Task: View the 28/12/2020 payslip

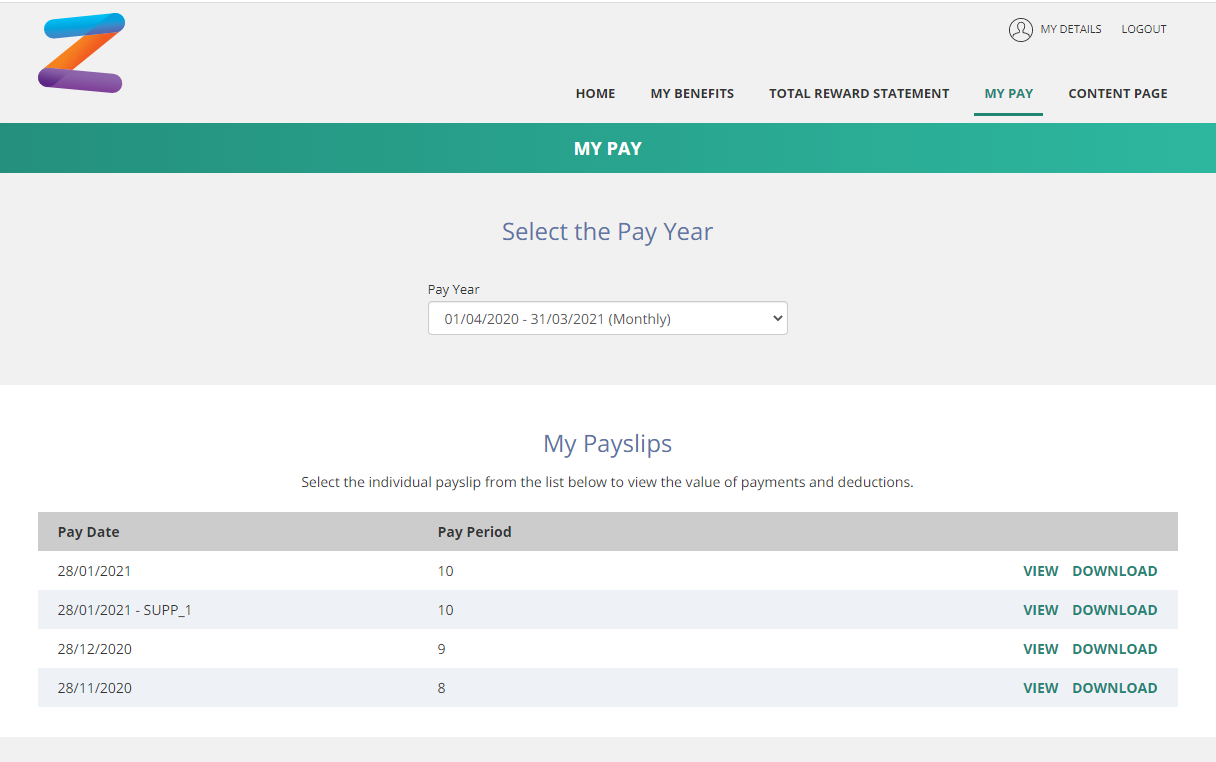Action: [x=1040, y=649]
